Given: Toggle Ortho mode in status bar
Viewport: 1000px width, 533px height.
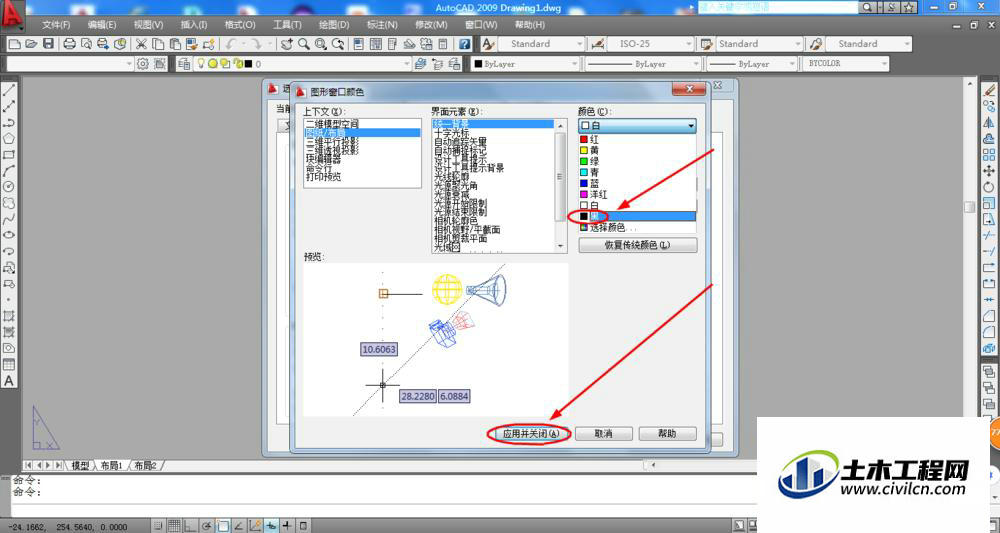Looking at the screenshot, I should pyautogui.click(x=190, y=526).
